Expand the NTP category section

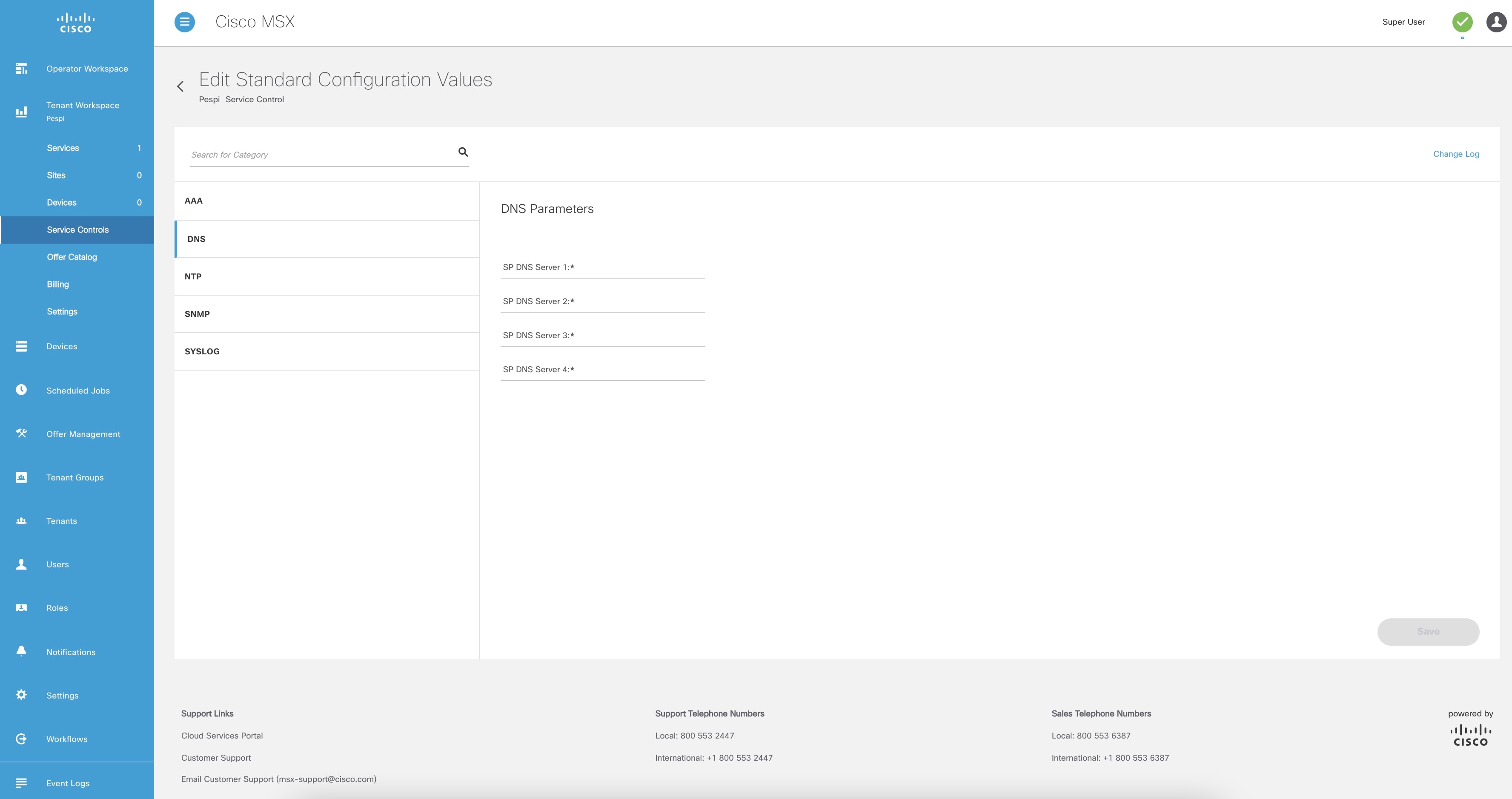tap(326, 276)
